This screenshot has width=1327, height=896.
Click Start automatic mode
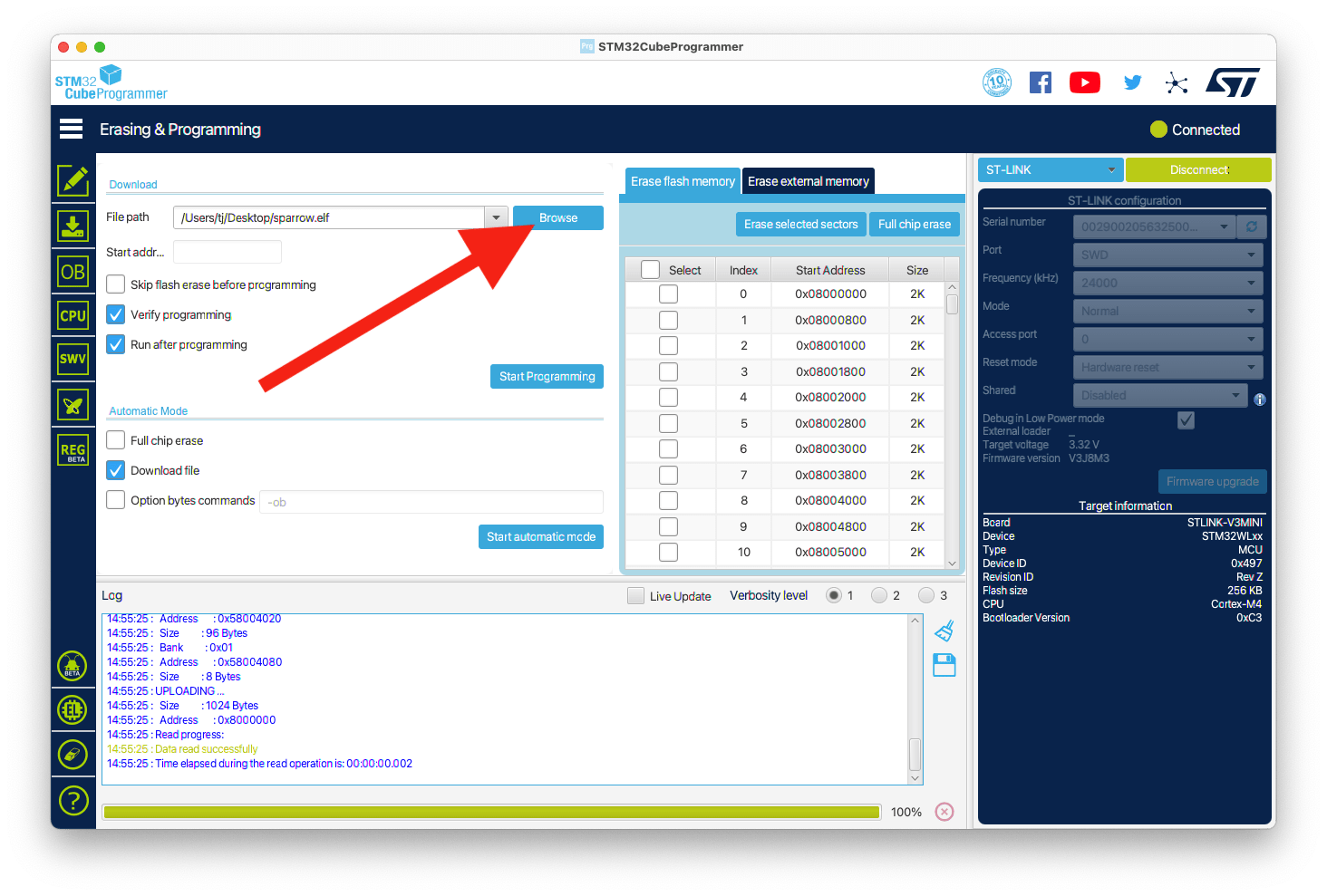click(x=541, y=536)
